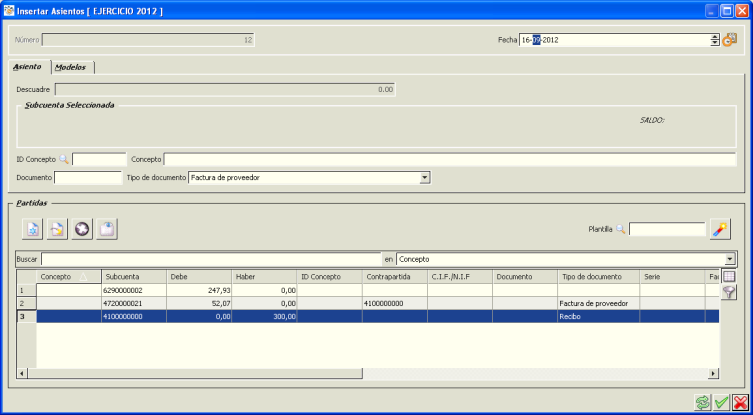
Task: Click the dark round delete line button
Action: pos(82,230)
